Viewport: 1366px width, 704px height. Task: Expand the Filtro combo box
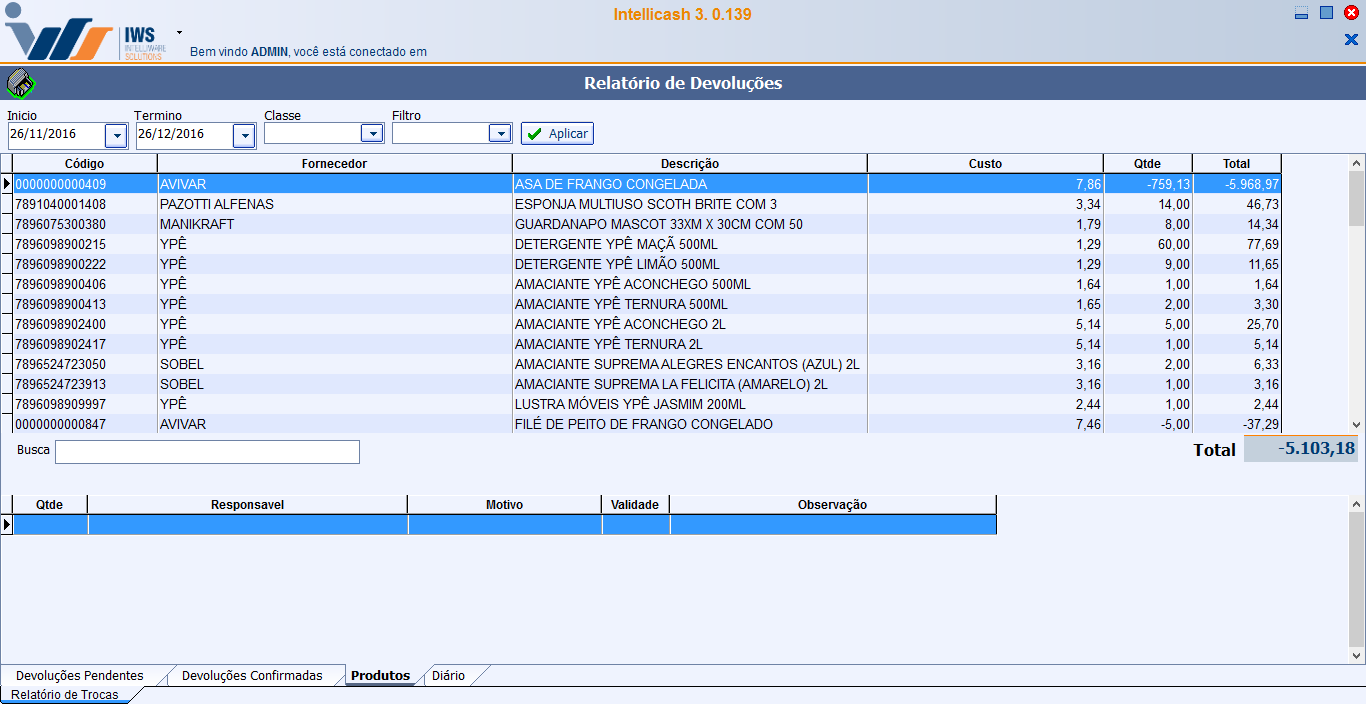pyautogui.click(x=500, y=133)
